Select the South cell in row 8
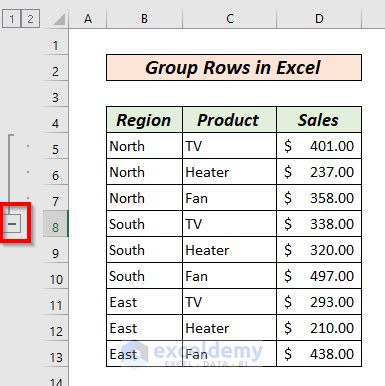Screen dimensions: 385x386 click(144, 224)
